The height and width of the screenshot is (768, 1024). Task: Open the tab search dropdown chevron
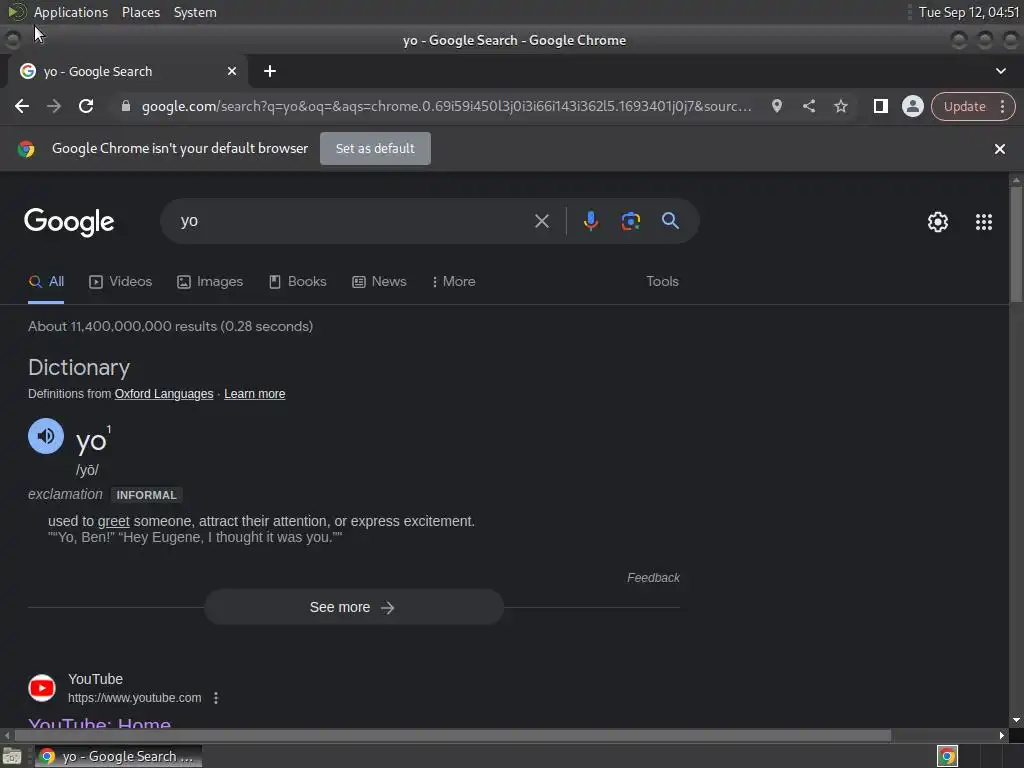click(1000, 71)
